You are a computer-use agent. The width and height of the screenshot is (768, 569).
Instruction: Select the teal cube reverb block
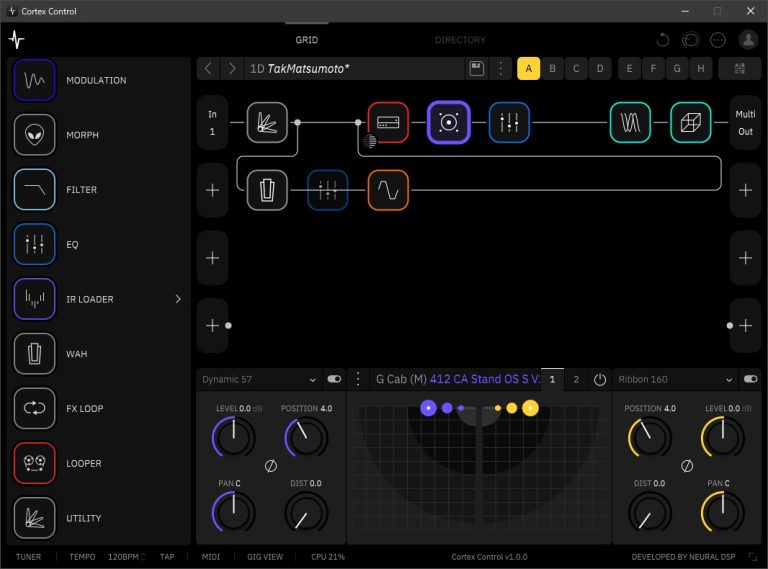(690, 122)
